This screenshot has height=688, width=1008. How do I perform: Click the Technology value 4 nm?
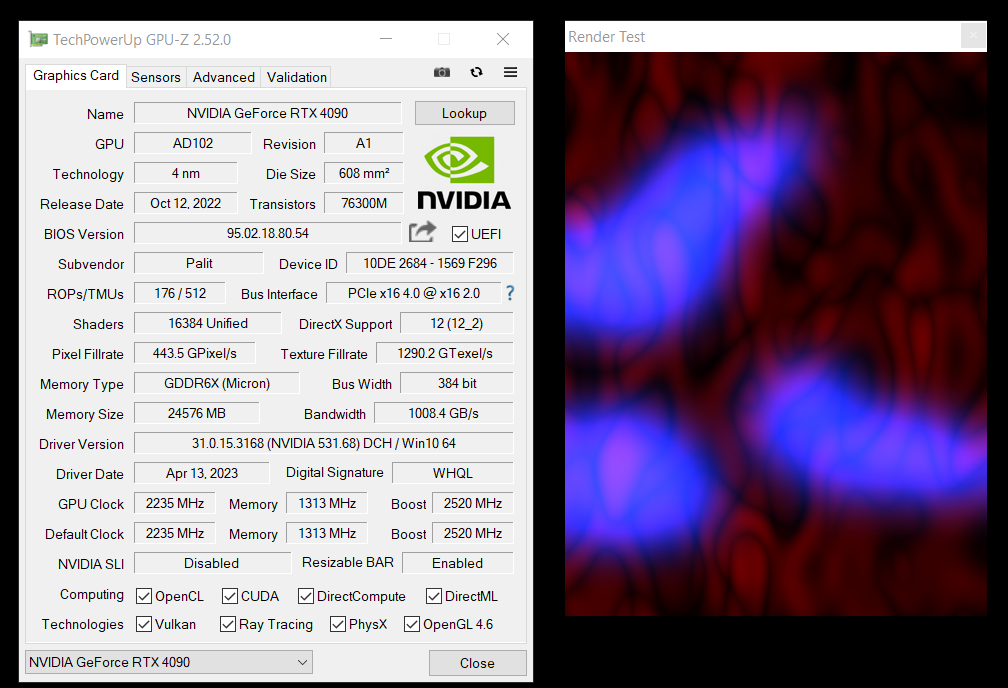[185, 173]
